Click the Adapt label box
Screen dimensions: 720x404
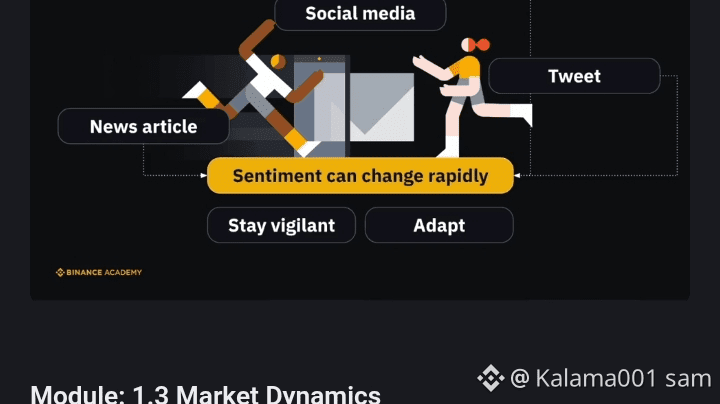tap(439, 225)
